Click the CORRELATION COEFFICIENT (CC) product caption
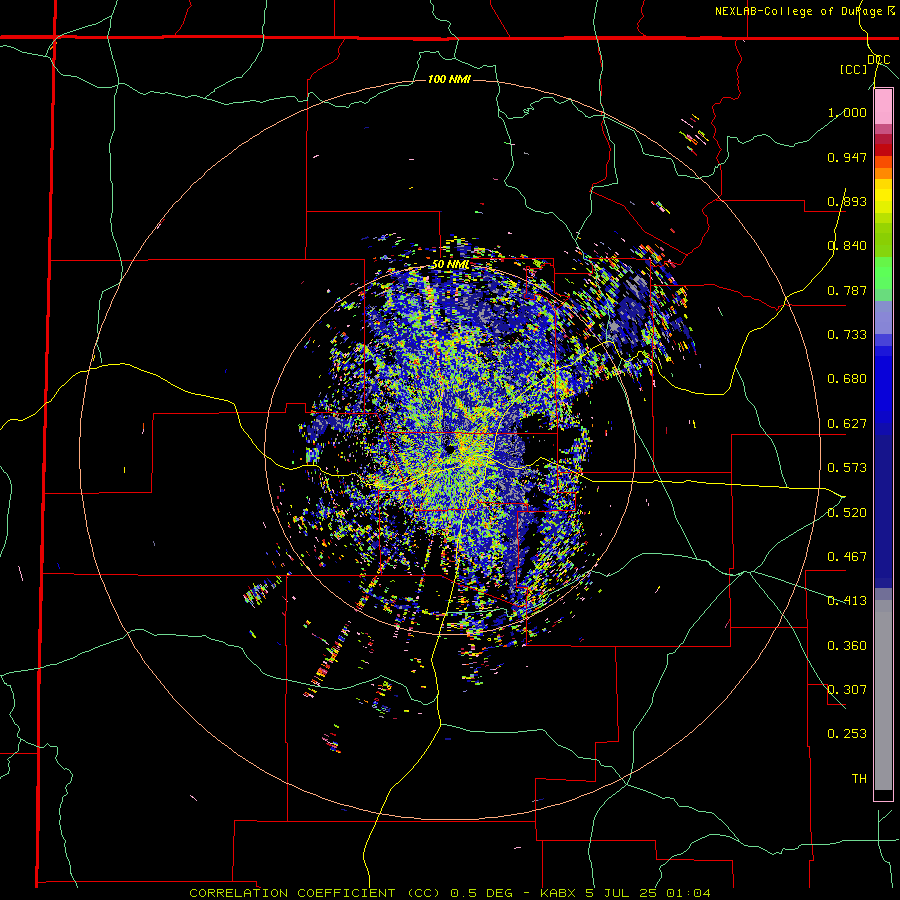Image resolution: width=900 pixels, height=900 pixels. click(x=316, y=893)
